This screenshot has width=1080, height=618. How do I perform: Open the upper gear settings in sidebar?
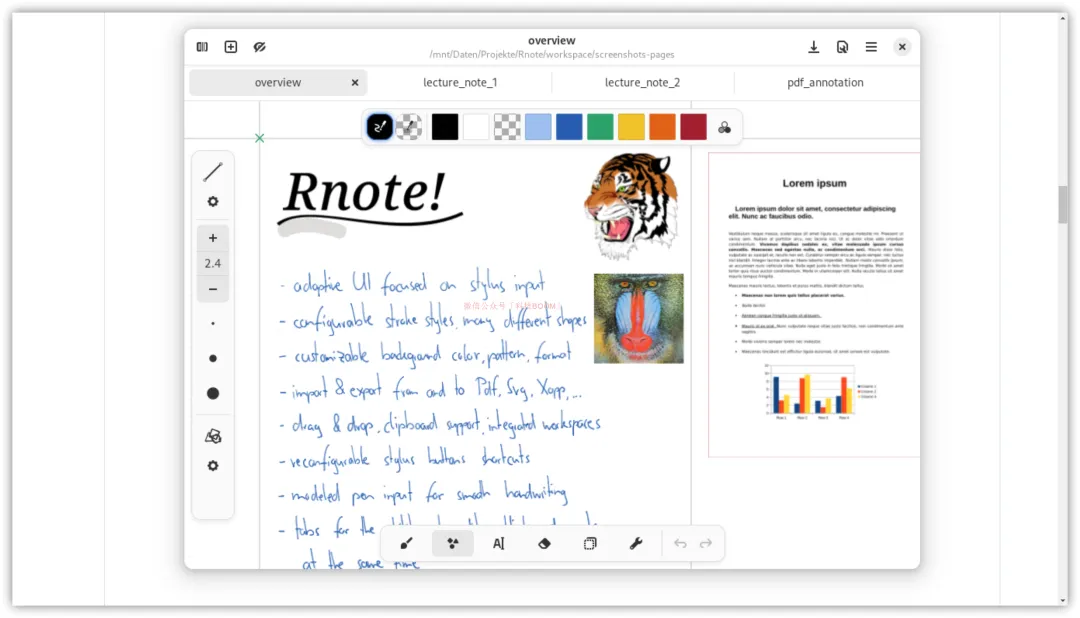(213, 202)
